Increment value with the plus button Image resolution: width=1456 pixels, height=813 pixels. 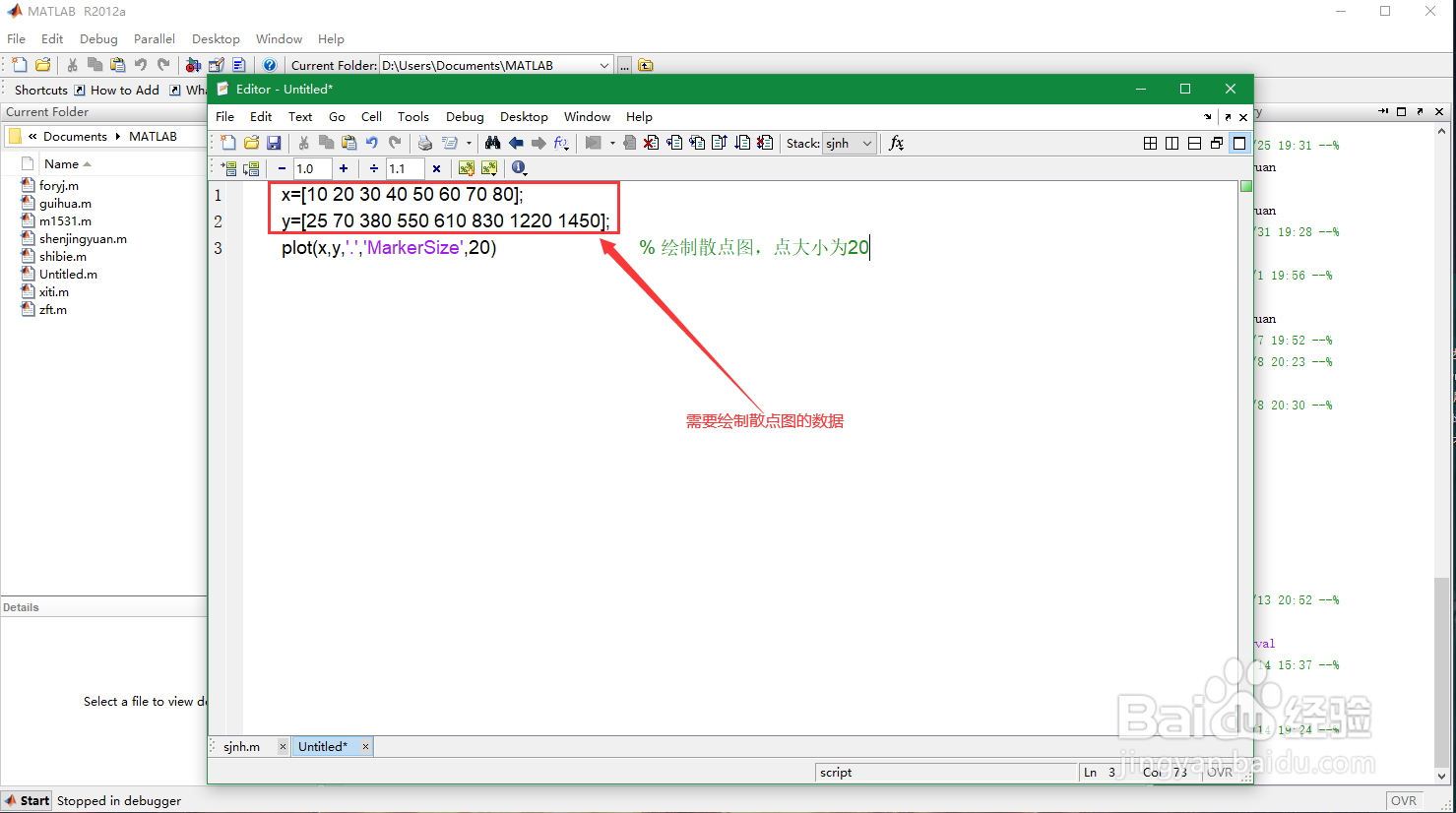(344, 168)
